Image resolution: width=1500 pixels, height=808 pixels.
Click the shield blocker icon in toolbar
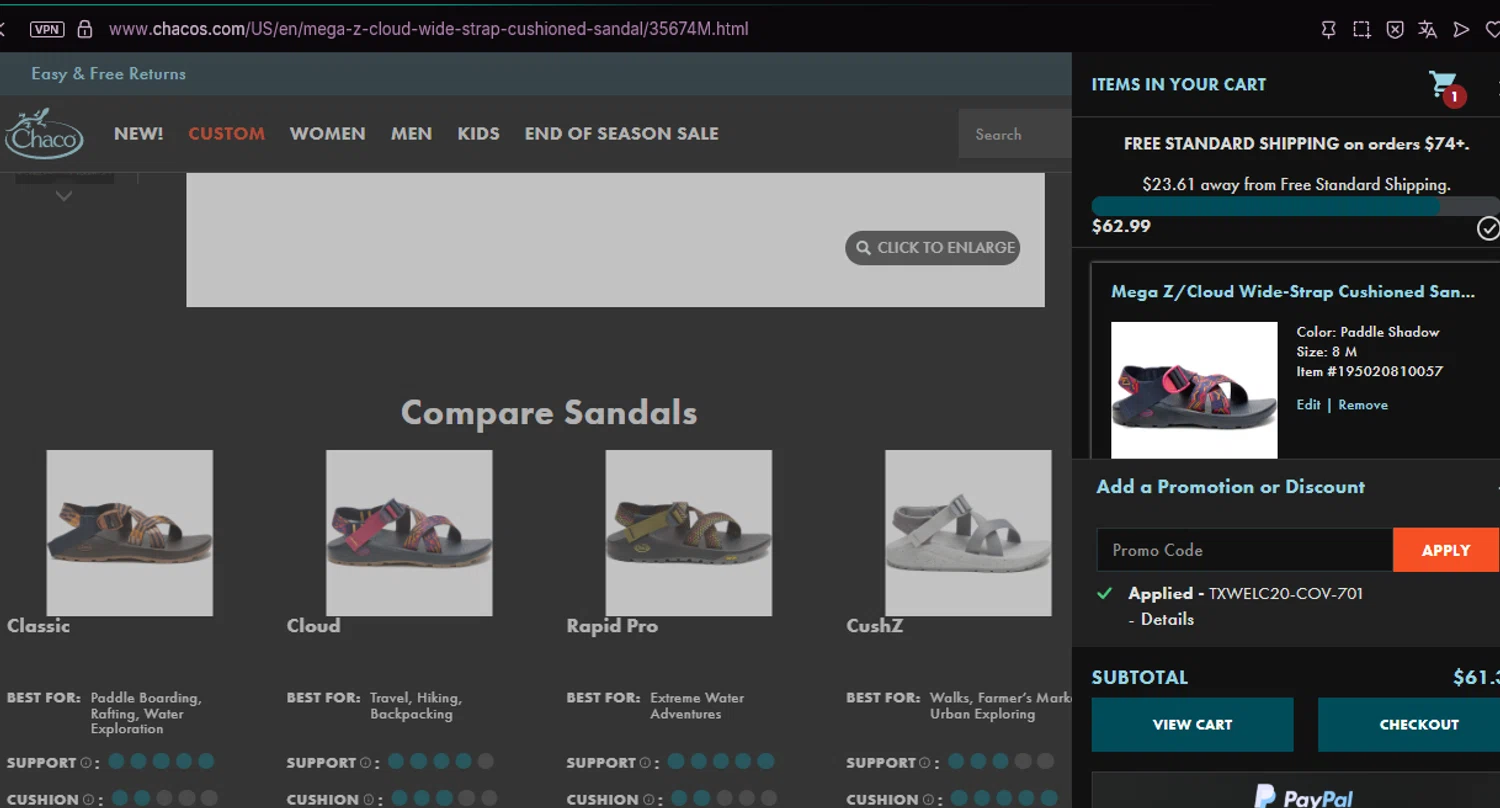click(x=1395, y=30)
